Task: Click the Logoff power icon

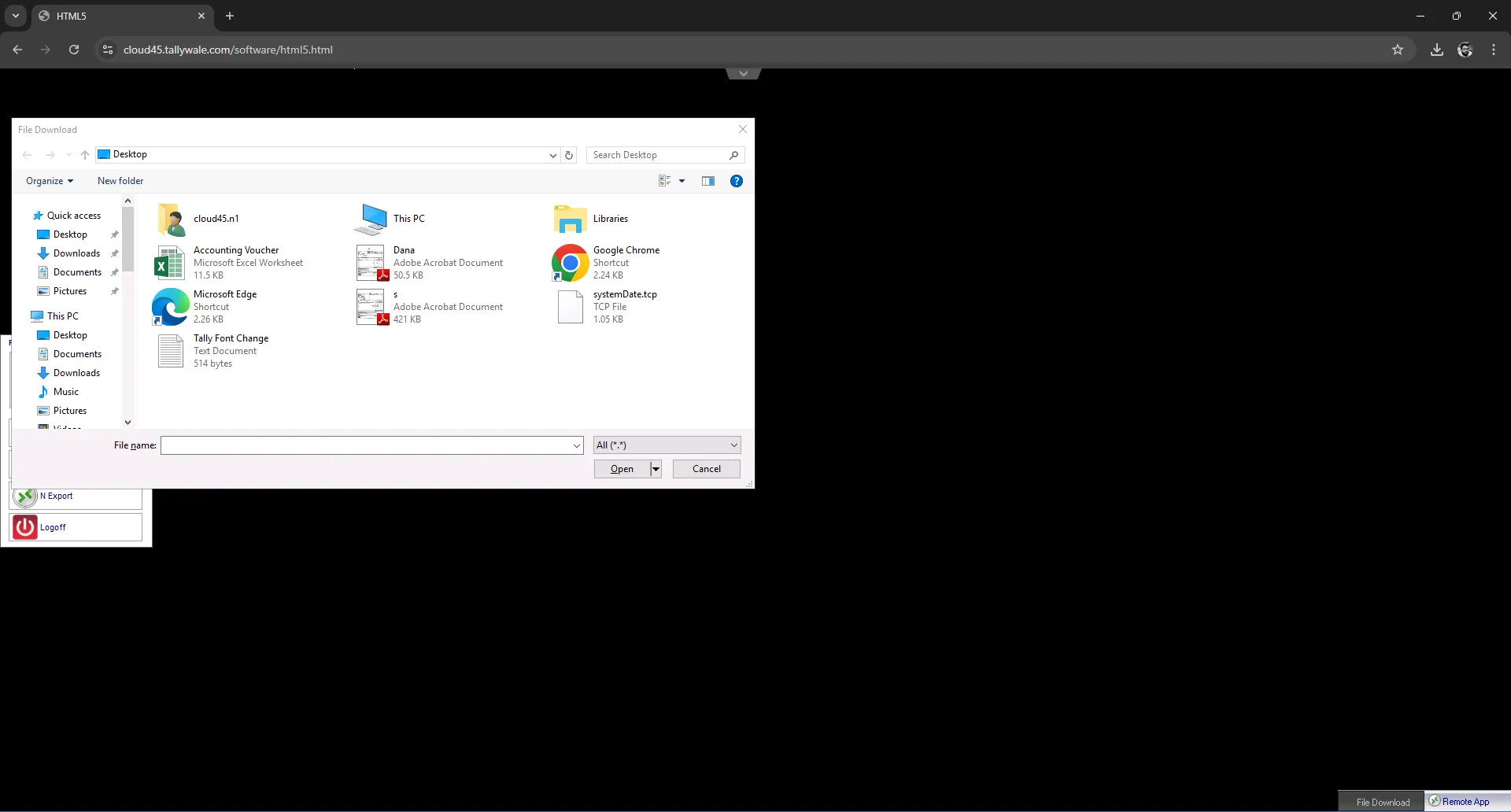Action: pyautogui.click(x=25, y=527)
